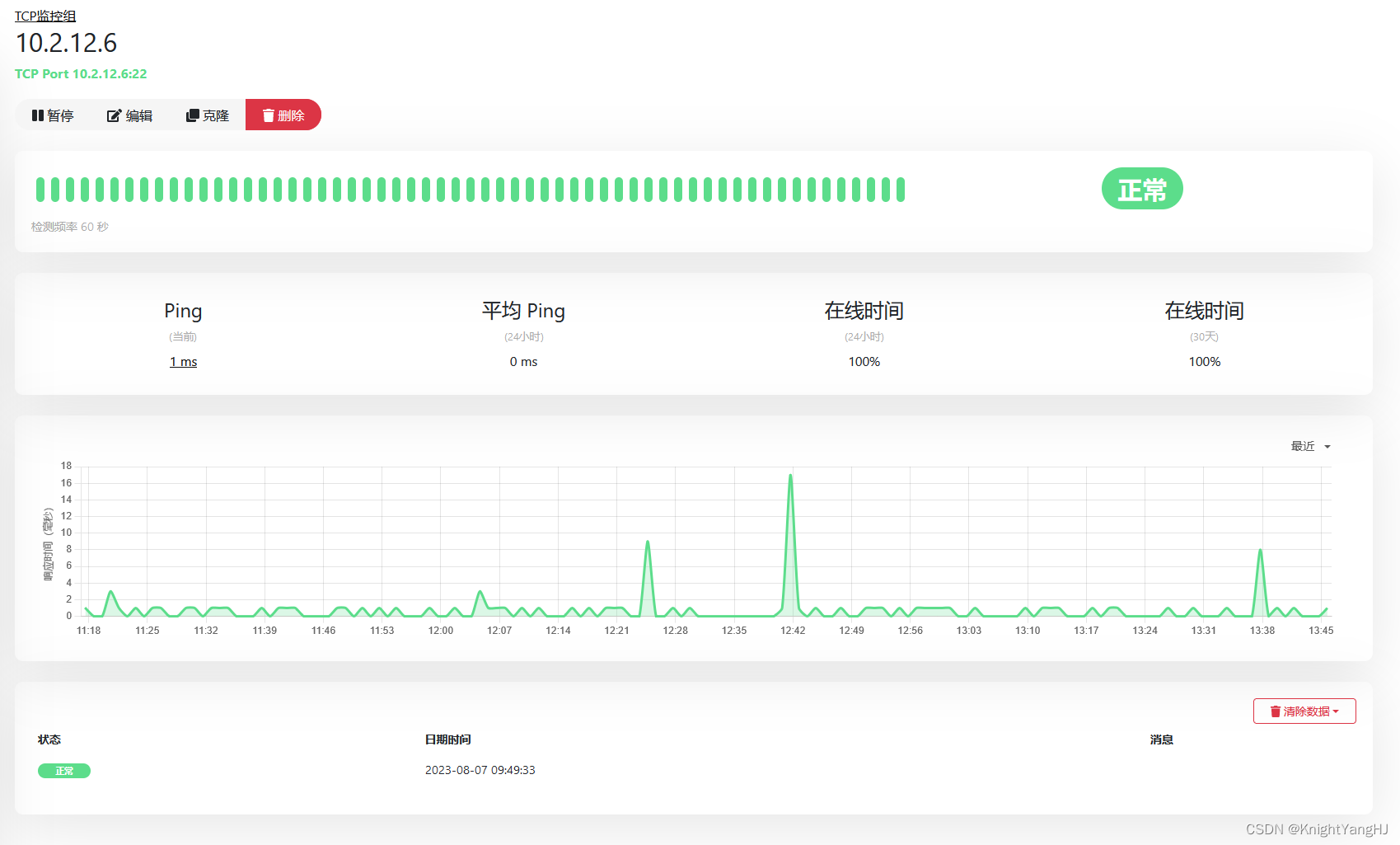Click the 消息 column header
The width and height of the screenshot is (1400, 845).
1162,739
